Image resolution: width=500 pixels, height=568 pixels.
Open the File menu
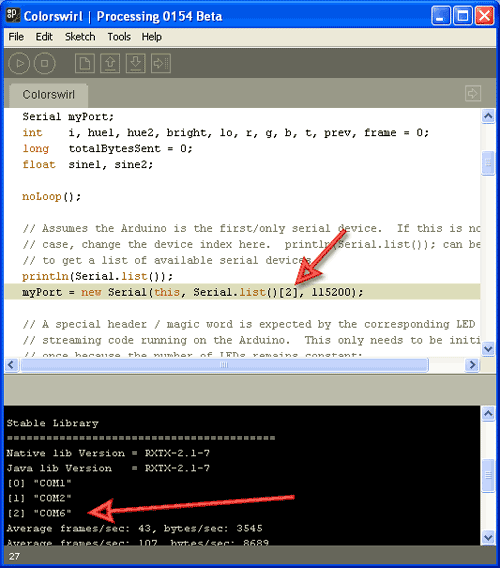click(16, 37)
